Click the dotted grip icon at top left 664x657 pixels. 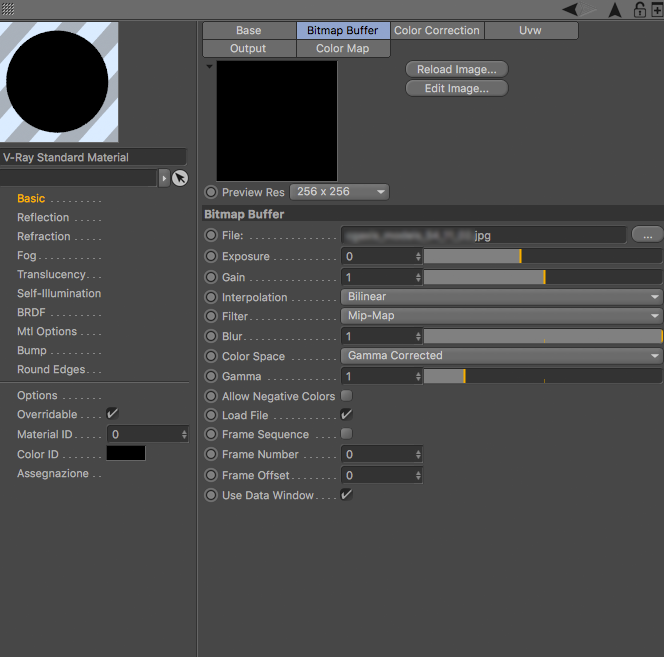[8, 8]
